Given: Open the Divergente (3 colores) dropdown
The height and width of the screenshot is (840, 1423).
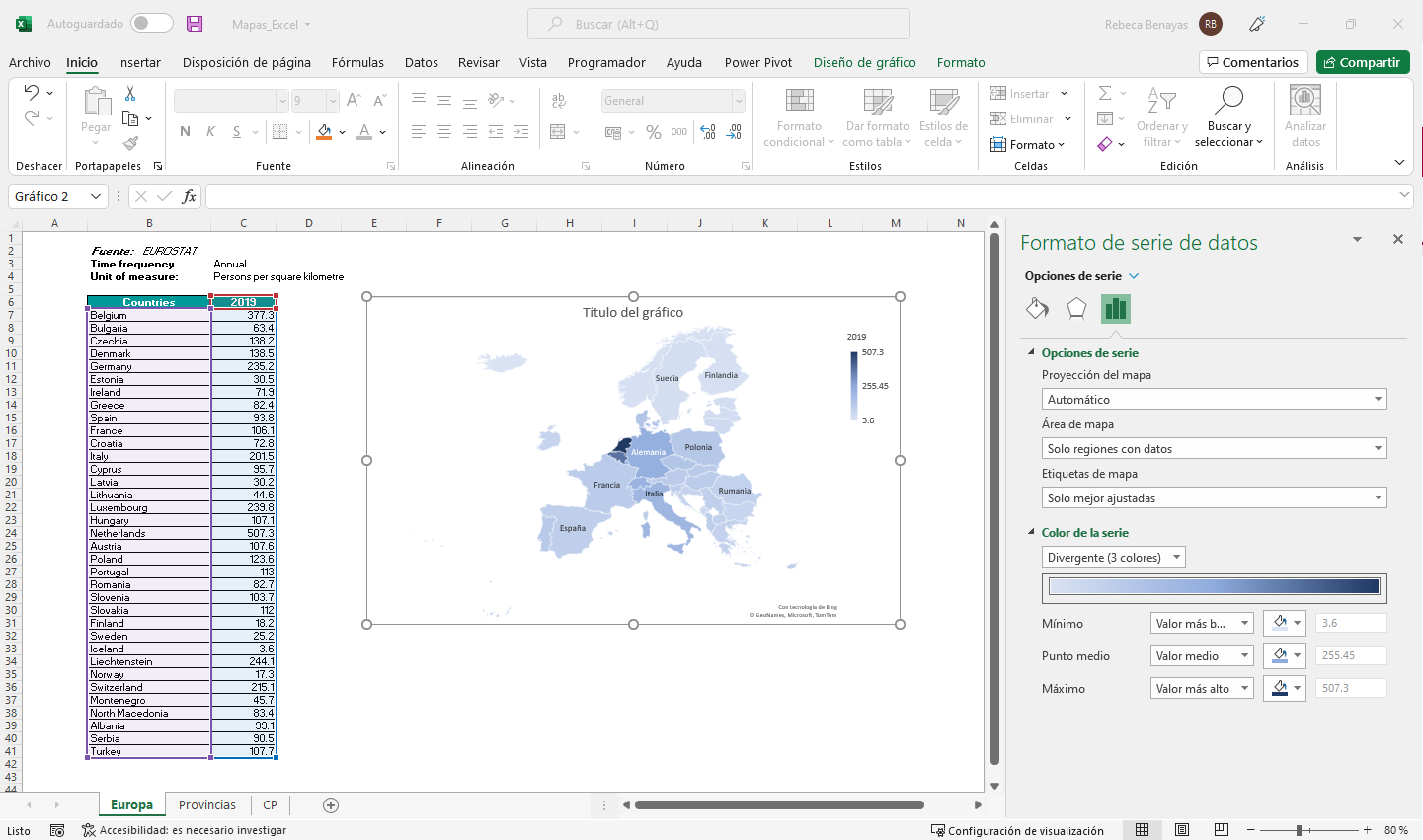Looking at the screenshot, I should pos(1113,558).
